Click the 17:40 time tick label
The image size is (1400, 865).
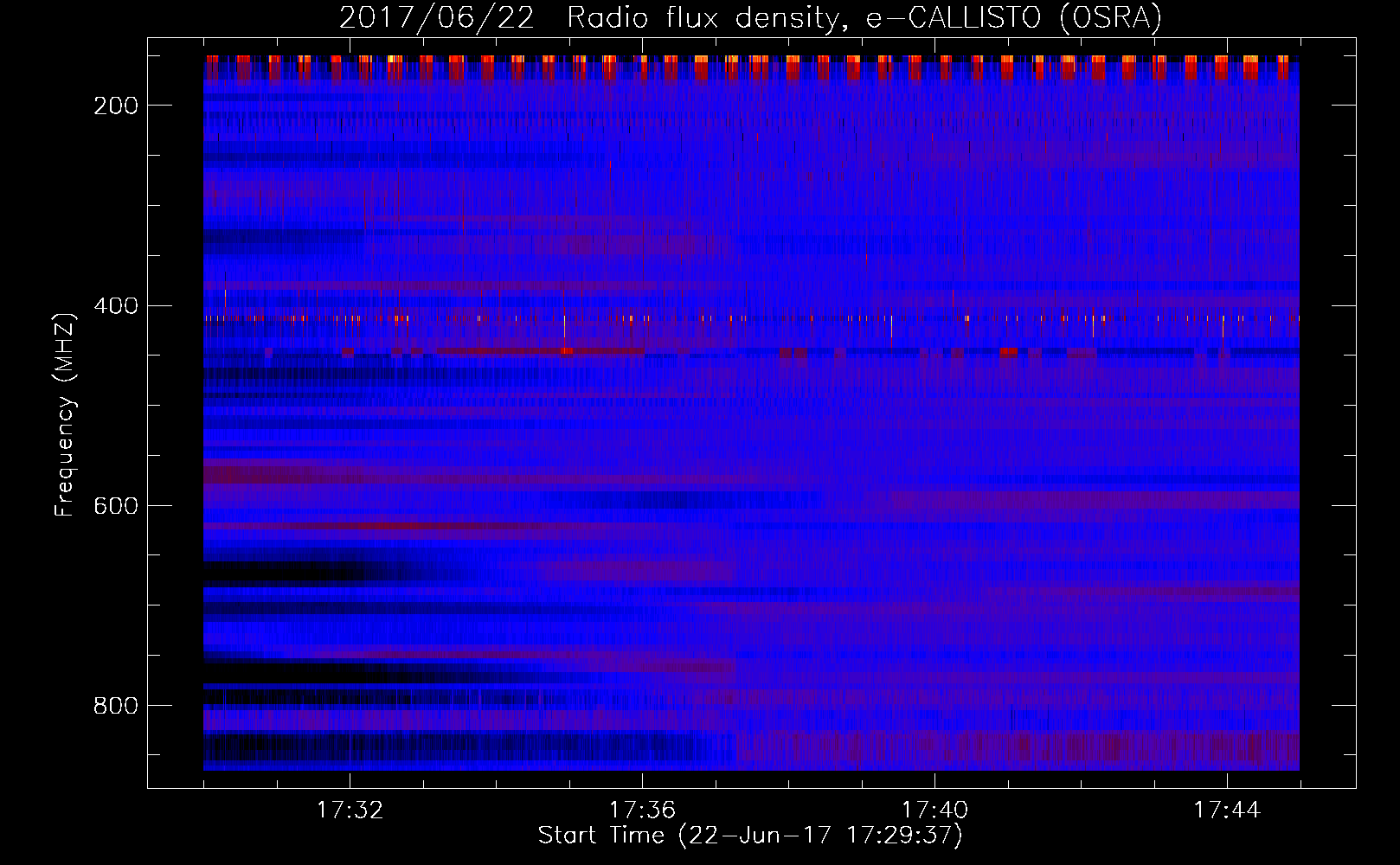pyautogui.click(x=934, y=811)
